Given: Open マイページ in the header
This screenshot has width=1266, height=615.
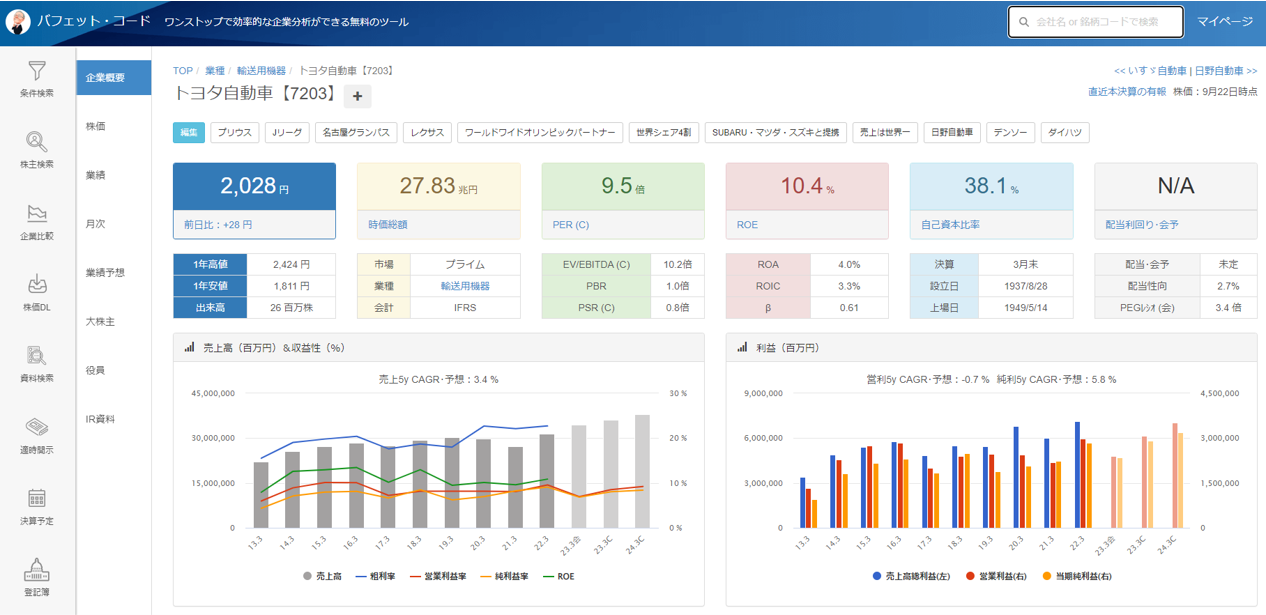Looking at the screenshot, I should (1225, 22).
